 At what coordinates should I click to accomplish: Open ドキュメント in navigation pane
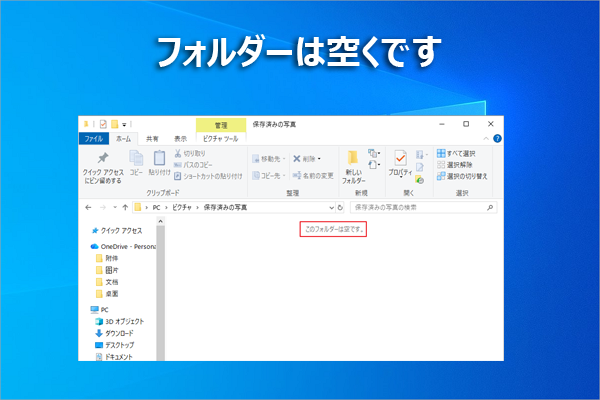[114, 357]
